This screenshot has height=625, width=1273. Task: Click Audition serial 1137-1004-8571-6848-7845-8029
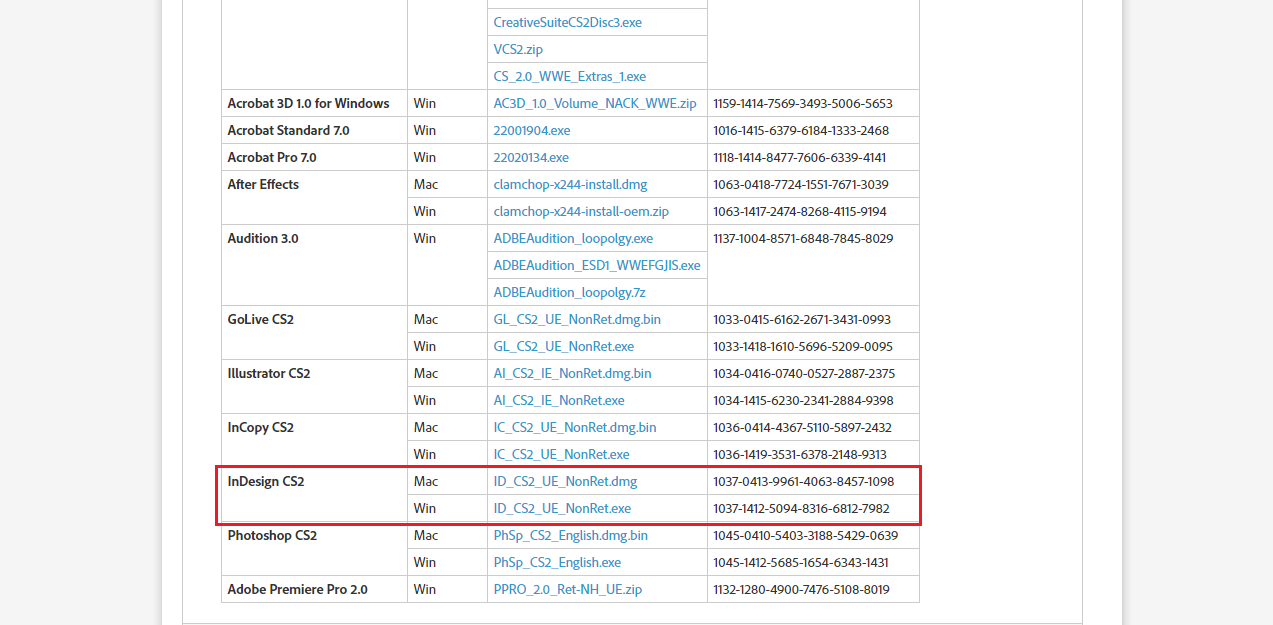[803, 238]
